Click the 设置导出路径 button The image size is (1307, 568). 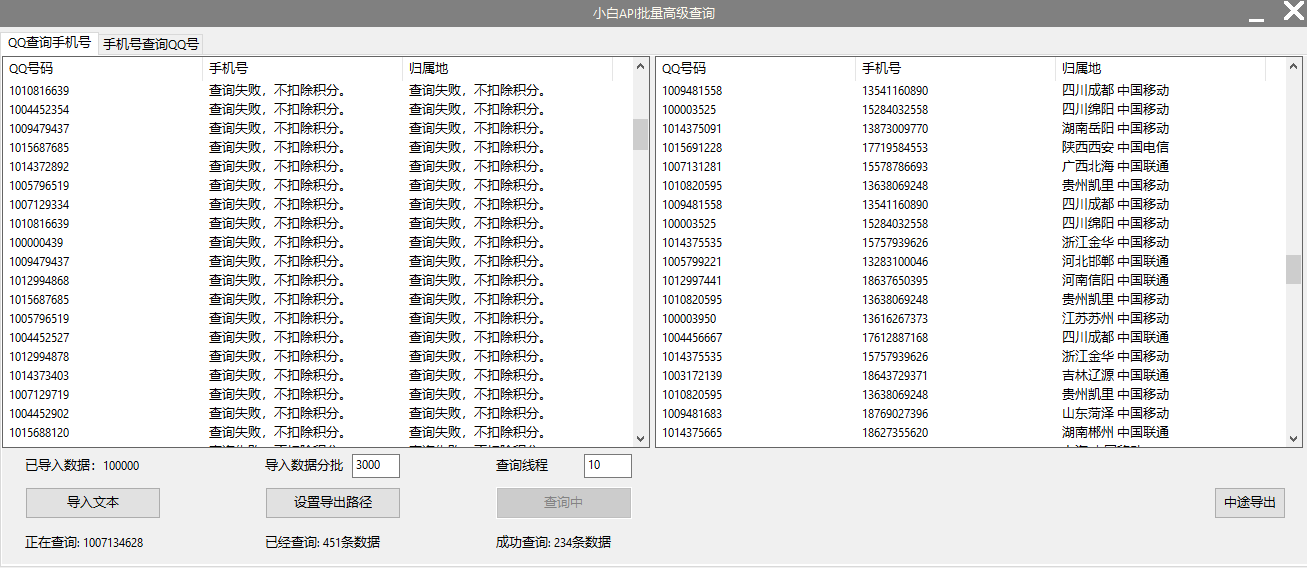click(333, 503)
